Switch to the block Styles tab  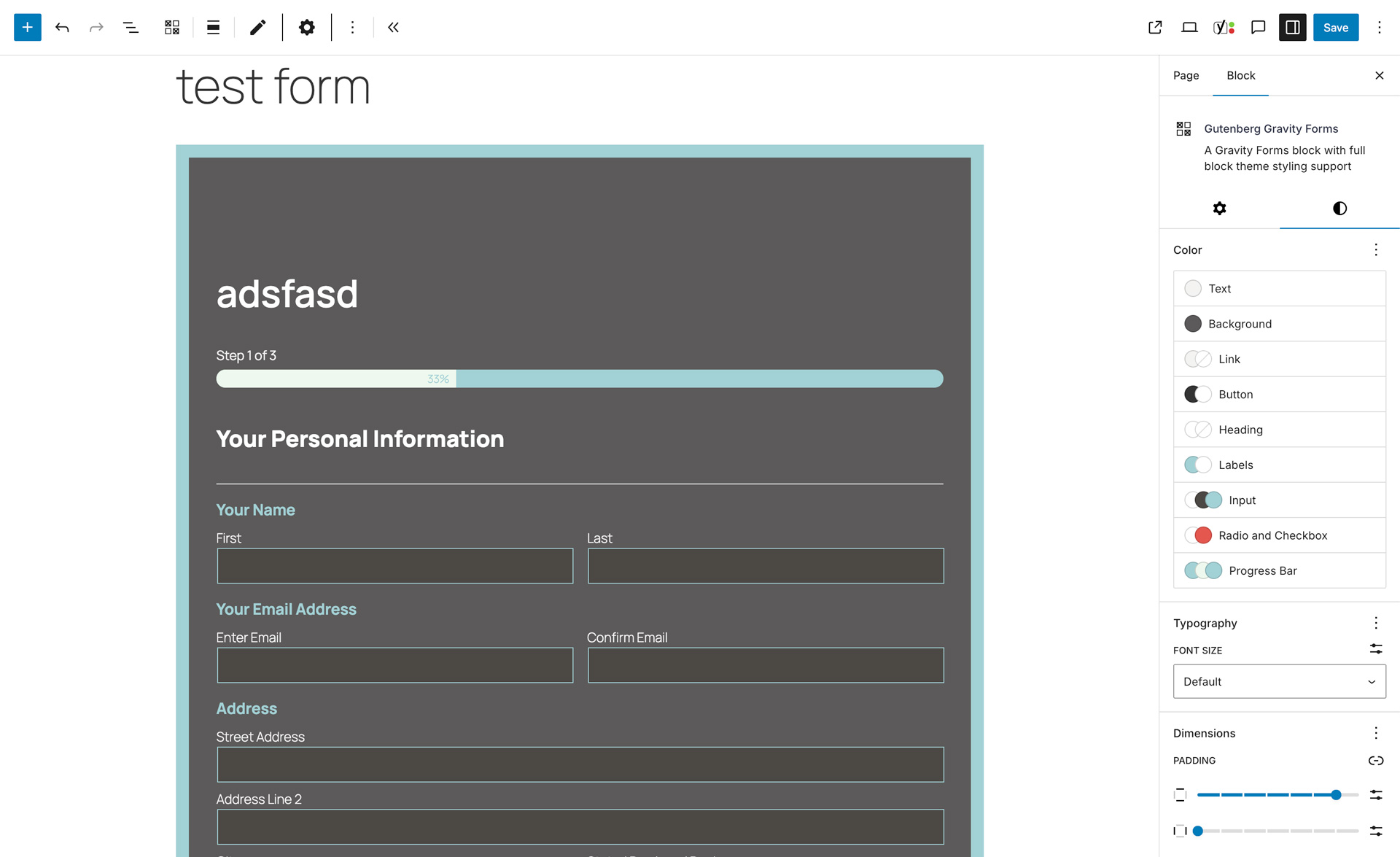[1338, 209]
